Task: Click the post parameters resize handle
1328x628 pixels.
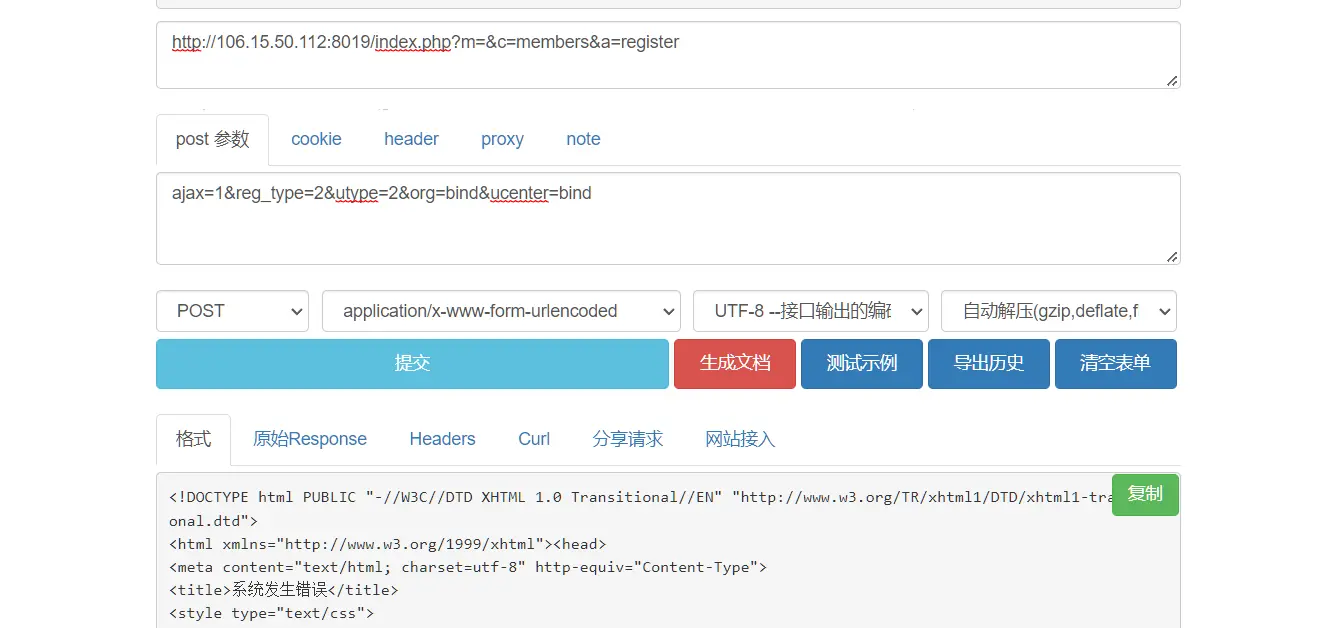Action: coord(1172,256)
